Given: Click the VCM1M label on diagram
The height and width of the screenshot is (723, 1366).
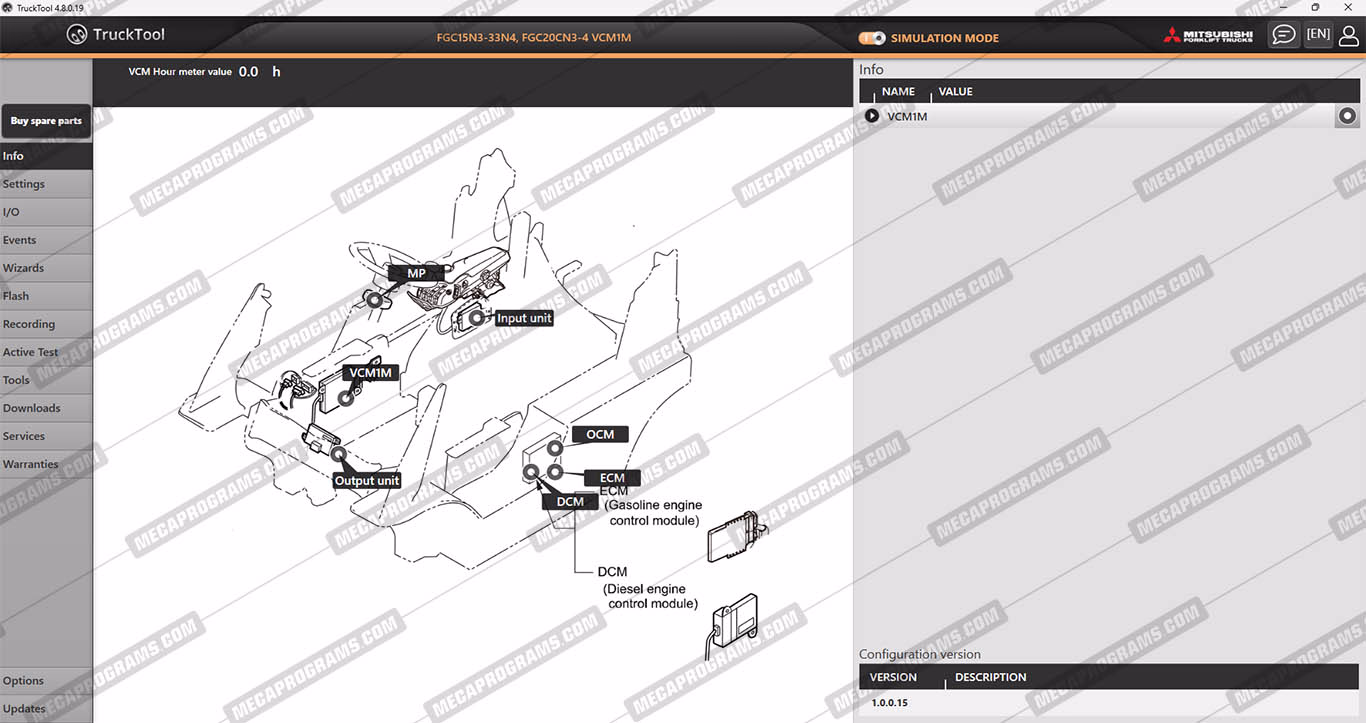Looking at the screenshot, I should tap(370, 373).
